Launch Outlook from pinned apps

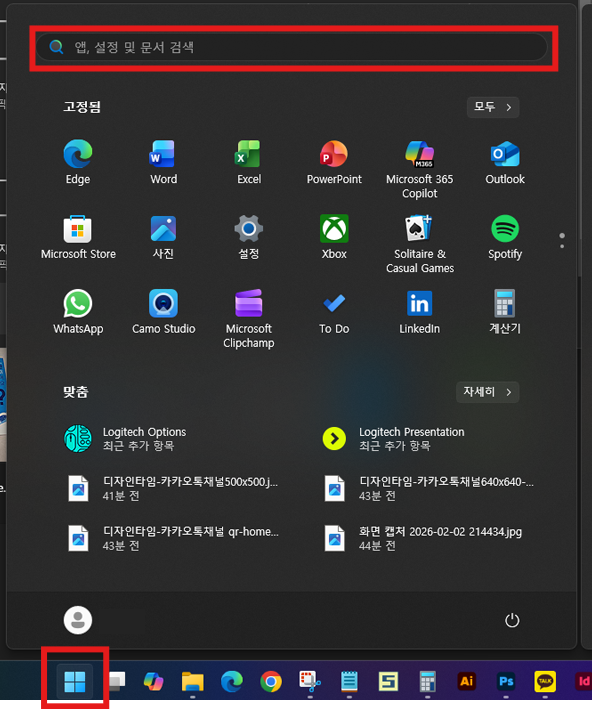(x=505, y=162)
